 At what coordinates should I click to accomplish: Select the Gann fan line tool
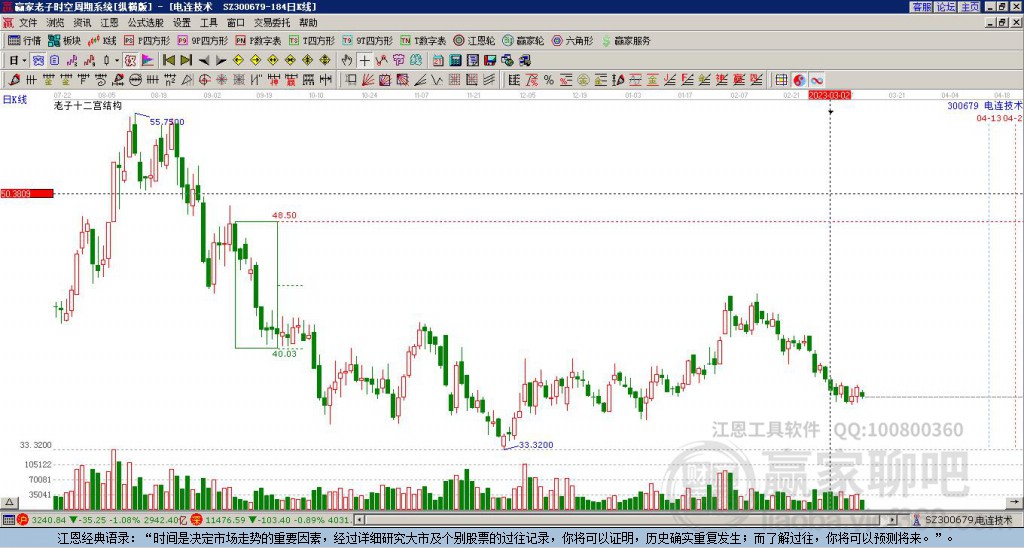coord(368,80)
